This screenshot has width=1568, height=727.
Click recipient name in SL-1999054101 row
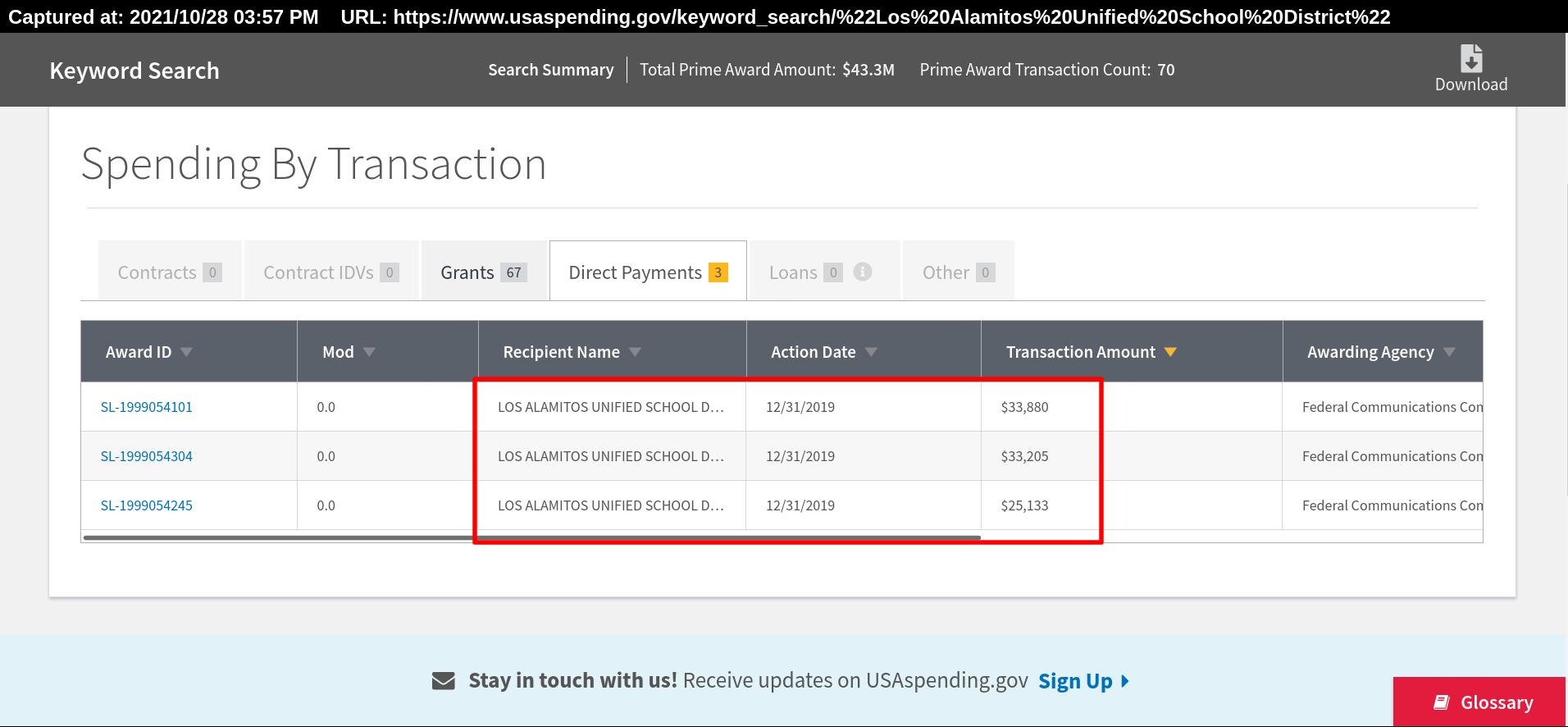pos(611,407)
